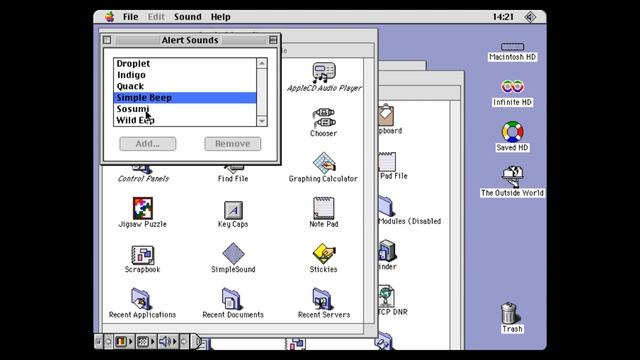
Task: Open the application switcher icon in menu bar
Action: click(530, 17)
